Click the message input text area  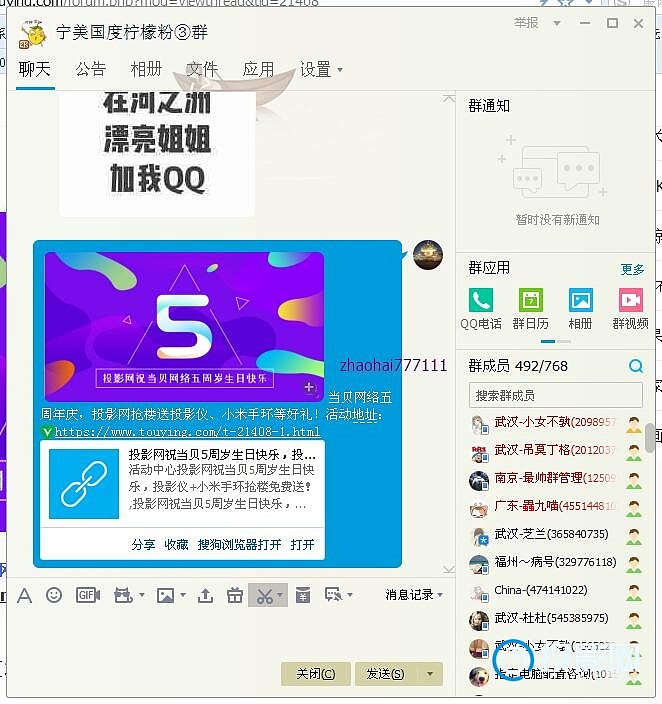click(231, 633)
